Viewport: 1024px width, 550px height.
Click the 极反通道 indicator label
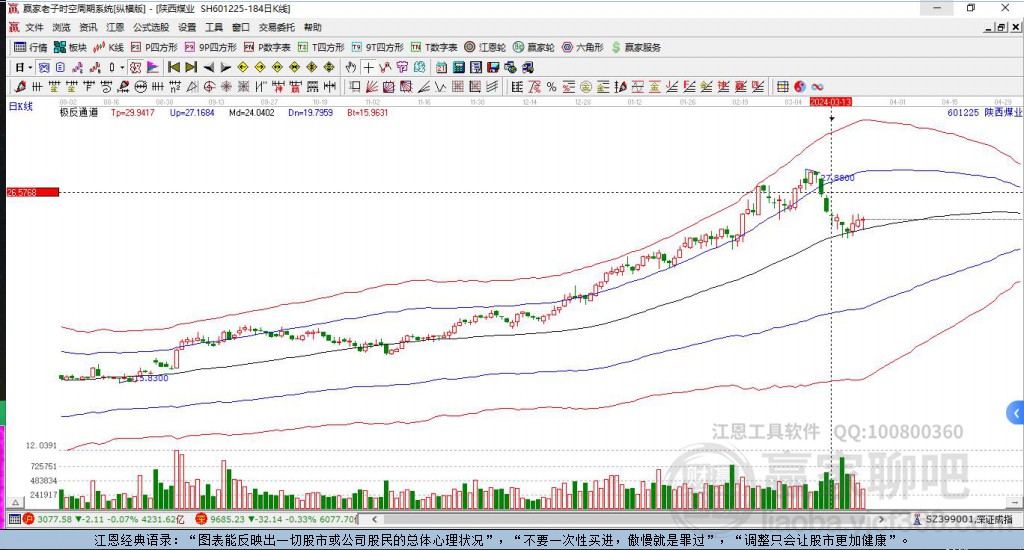point(79,112)
